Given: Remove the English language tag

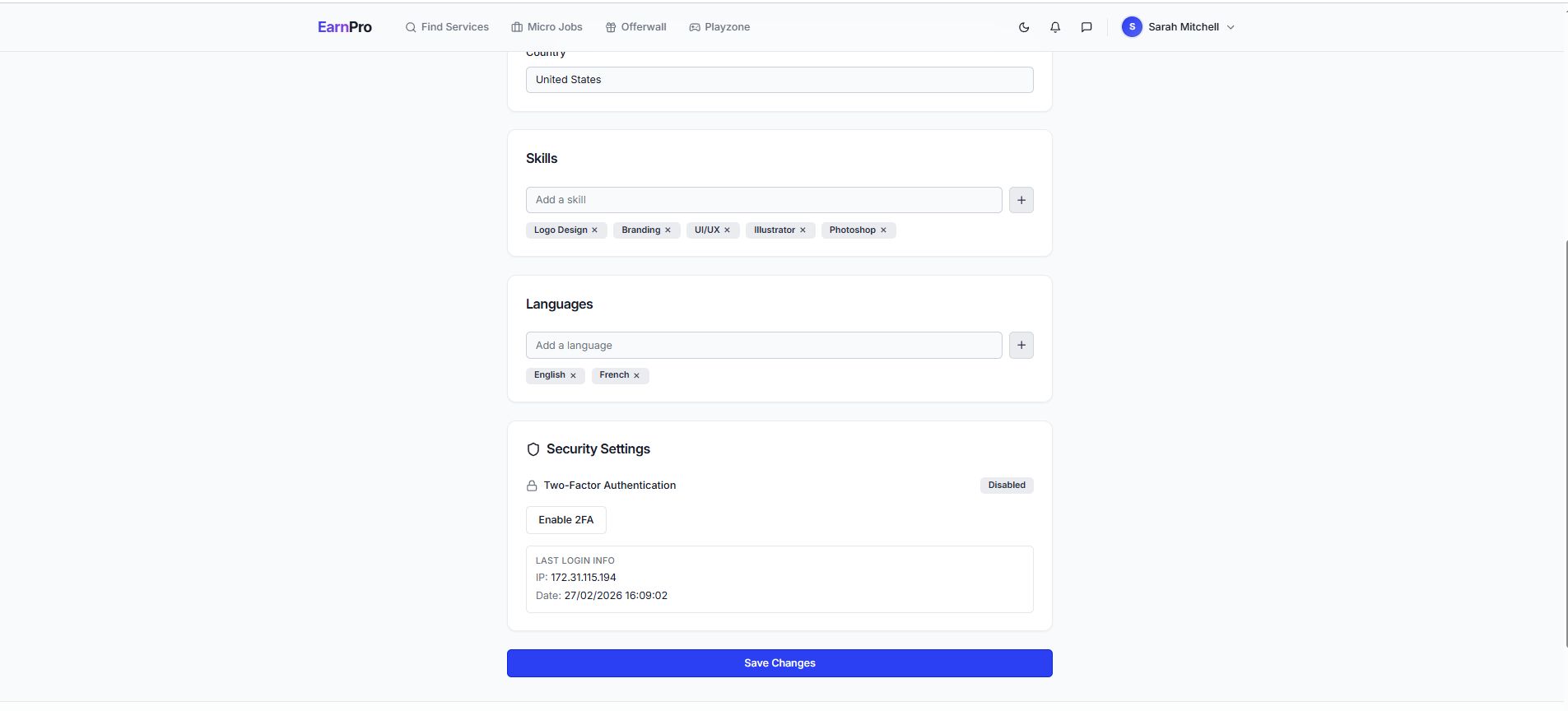Looking at the screenshot, I should [573, 375].
